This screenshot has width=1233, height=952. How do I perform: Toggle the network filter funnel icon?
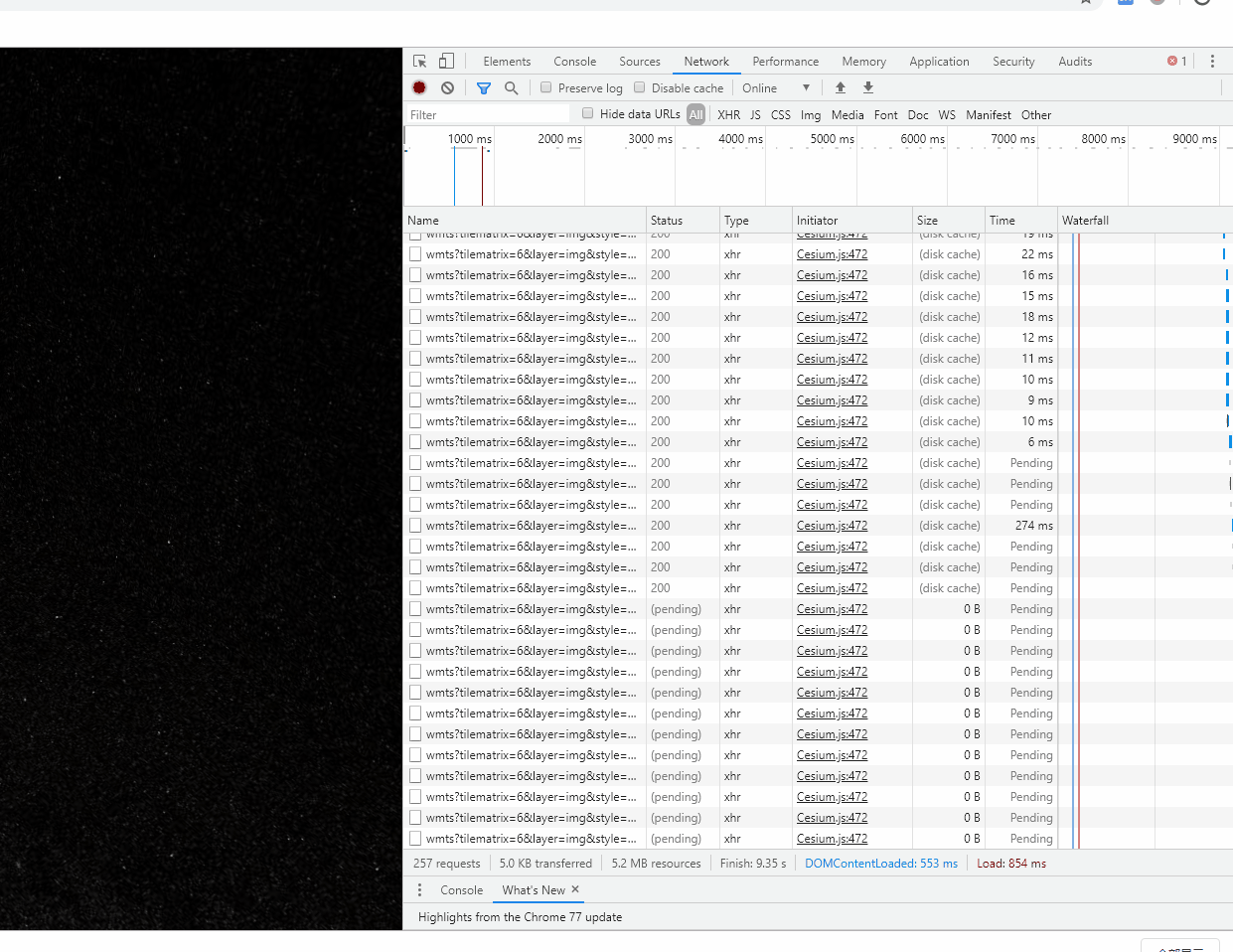484,88
